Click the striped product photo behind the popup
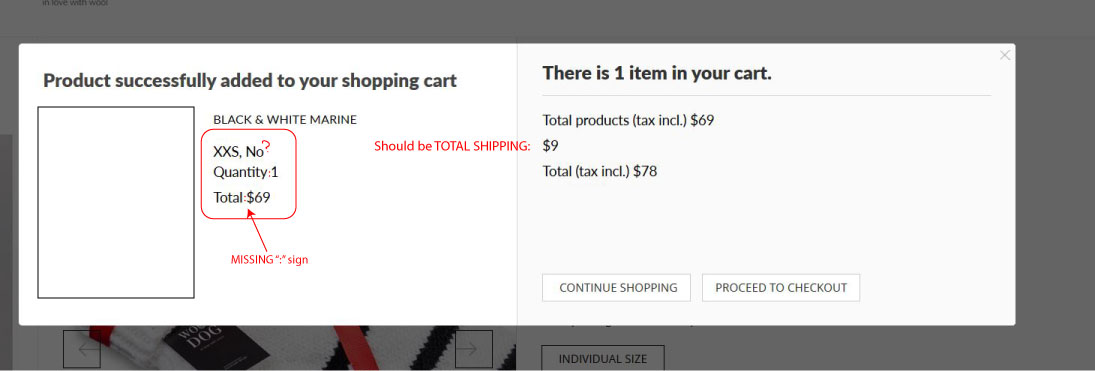The image size is (1095, 371). pos(279,348)
